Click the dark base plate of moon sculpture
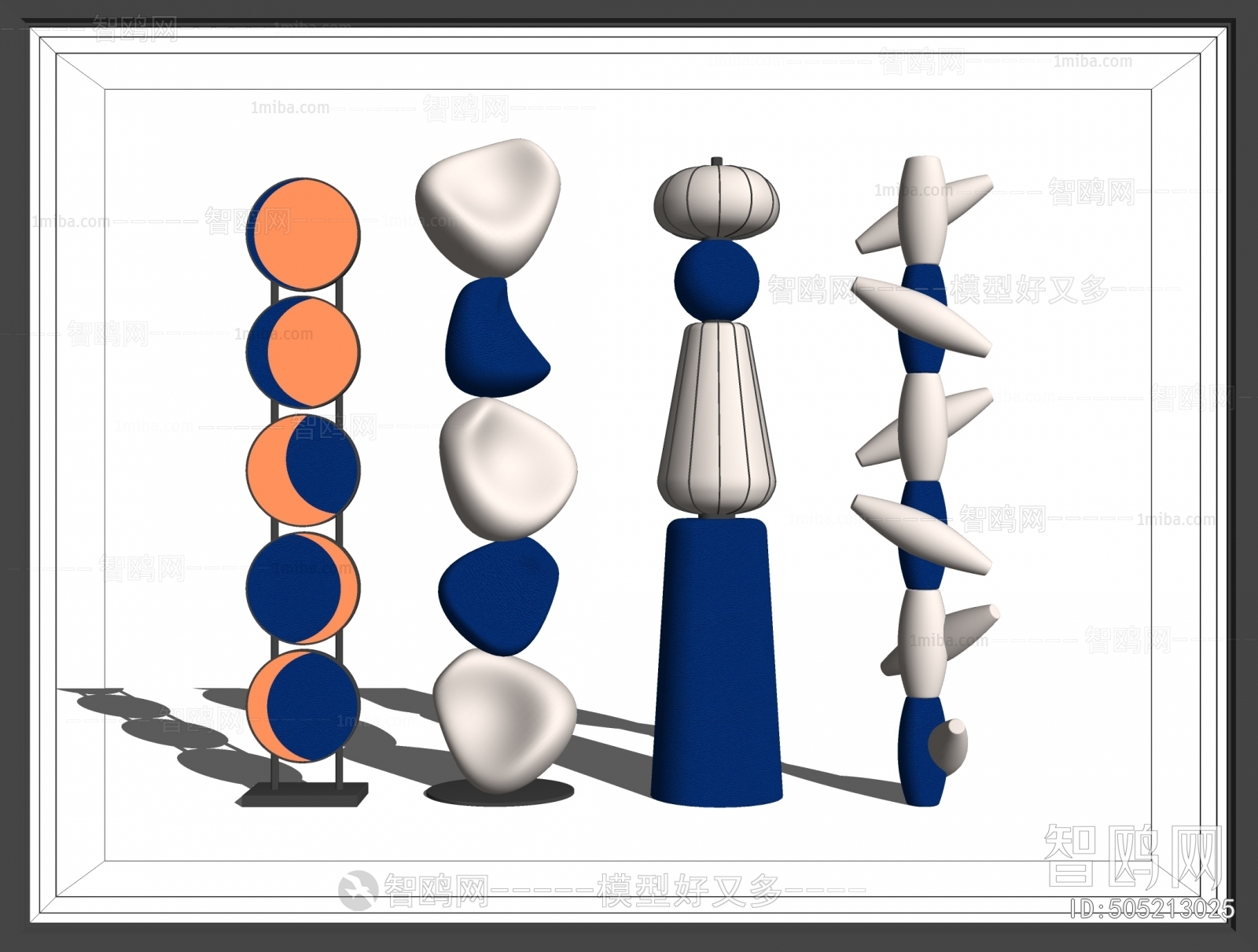1258x952 pixels. 303,794
